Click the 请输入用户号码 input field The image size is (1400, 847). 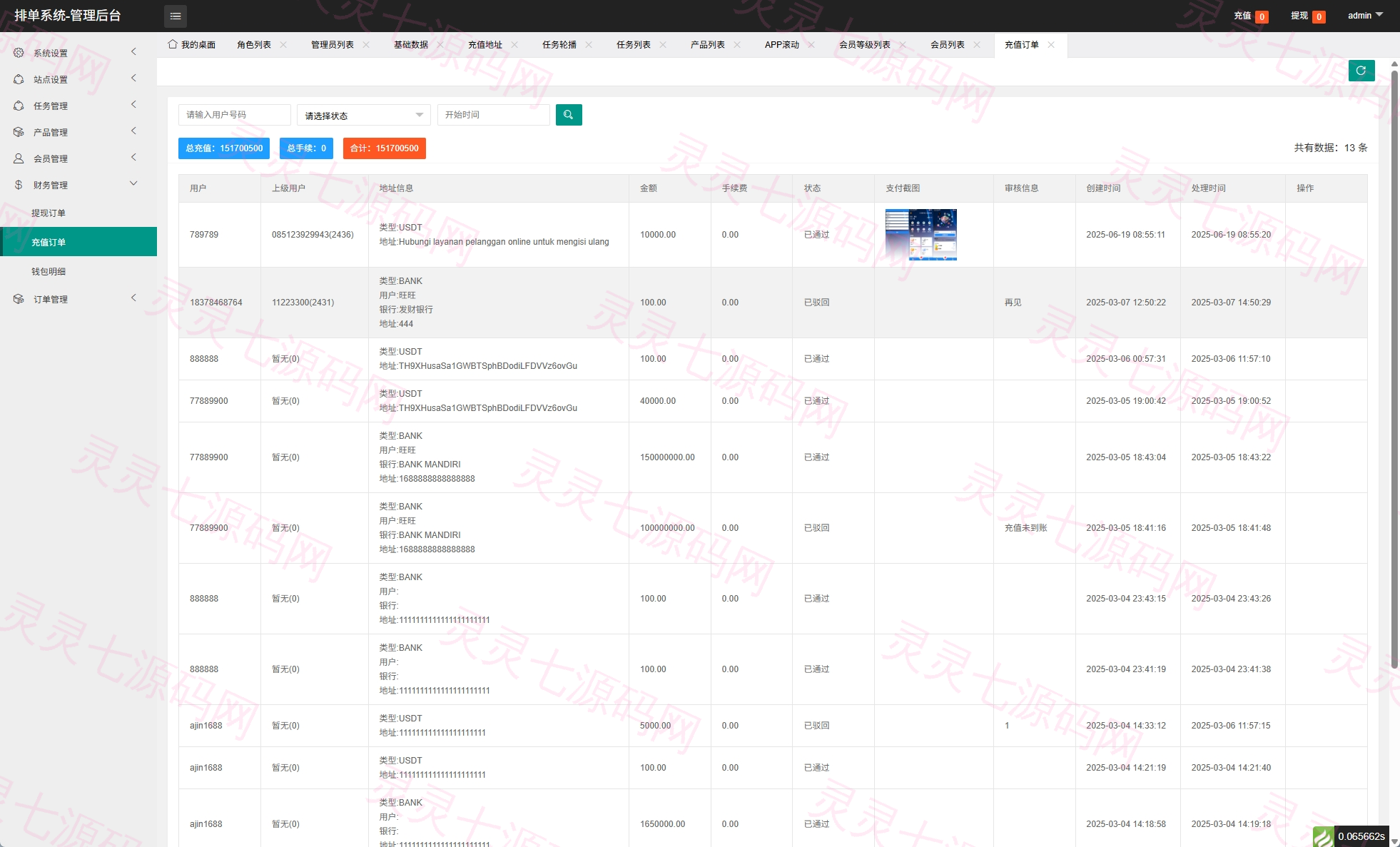235,115
